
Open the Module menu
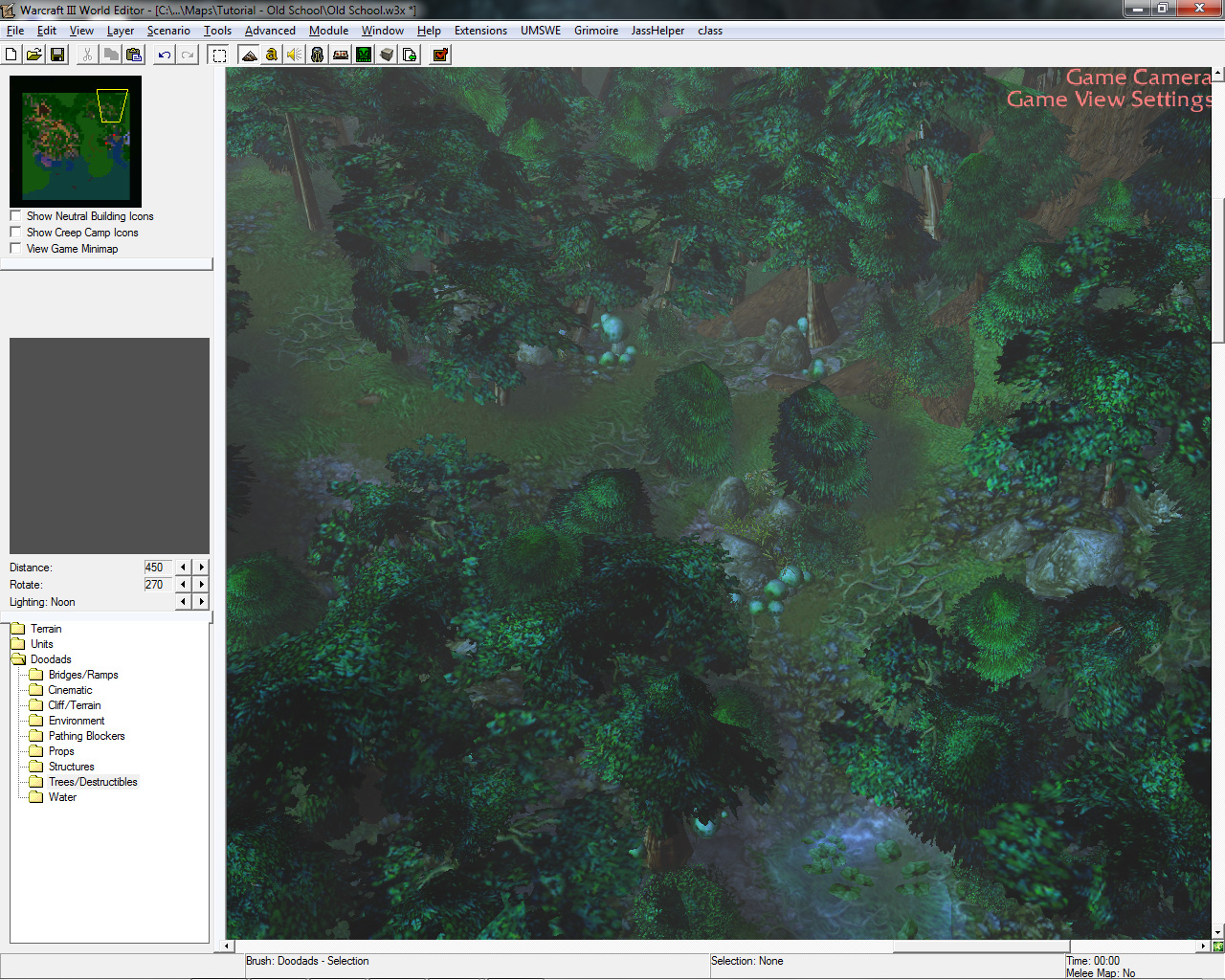328,31
